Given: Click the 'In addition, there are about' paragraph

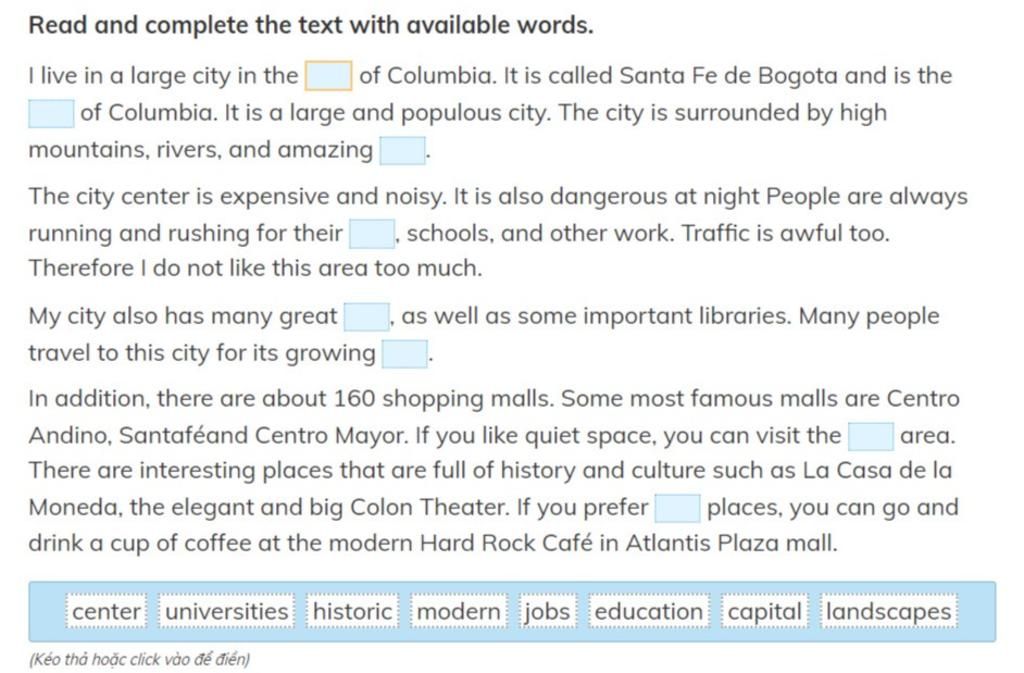Looking at the screenshot, I should [x=494, y=471].
